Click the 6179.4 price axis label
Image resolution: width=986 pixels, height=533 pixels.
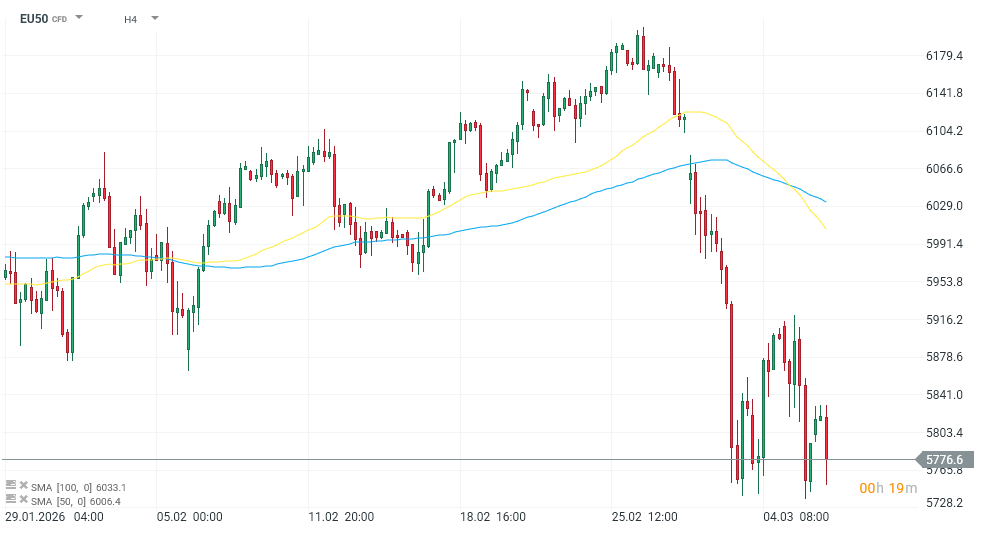pos(944,56)
